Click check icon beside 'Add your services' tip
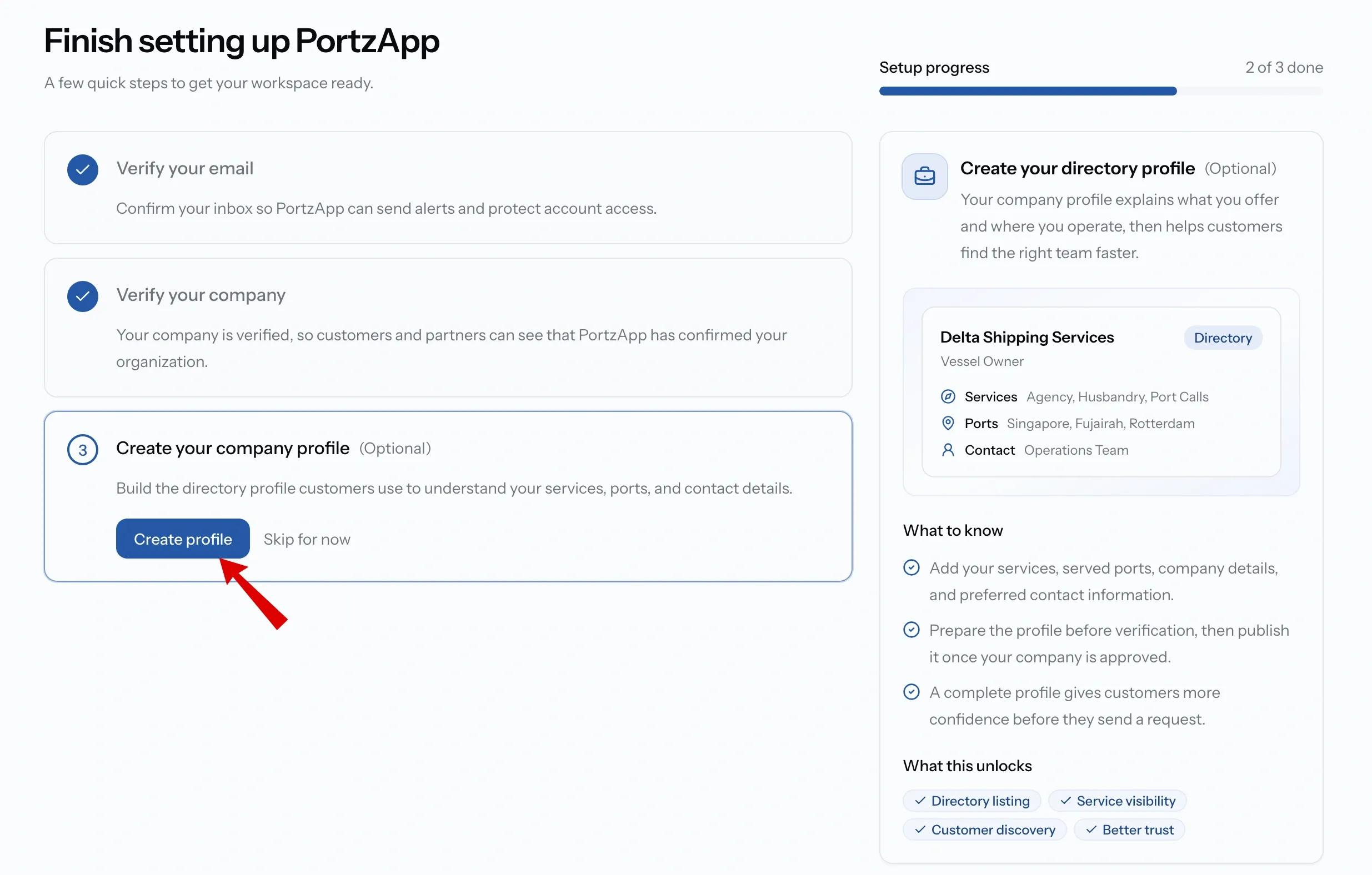The image size is (1372, 875). pyautogui.click(x=911, y=567)
